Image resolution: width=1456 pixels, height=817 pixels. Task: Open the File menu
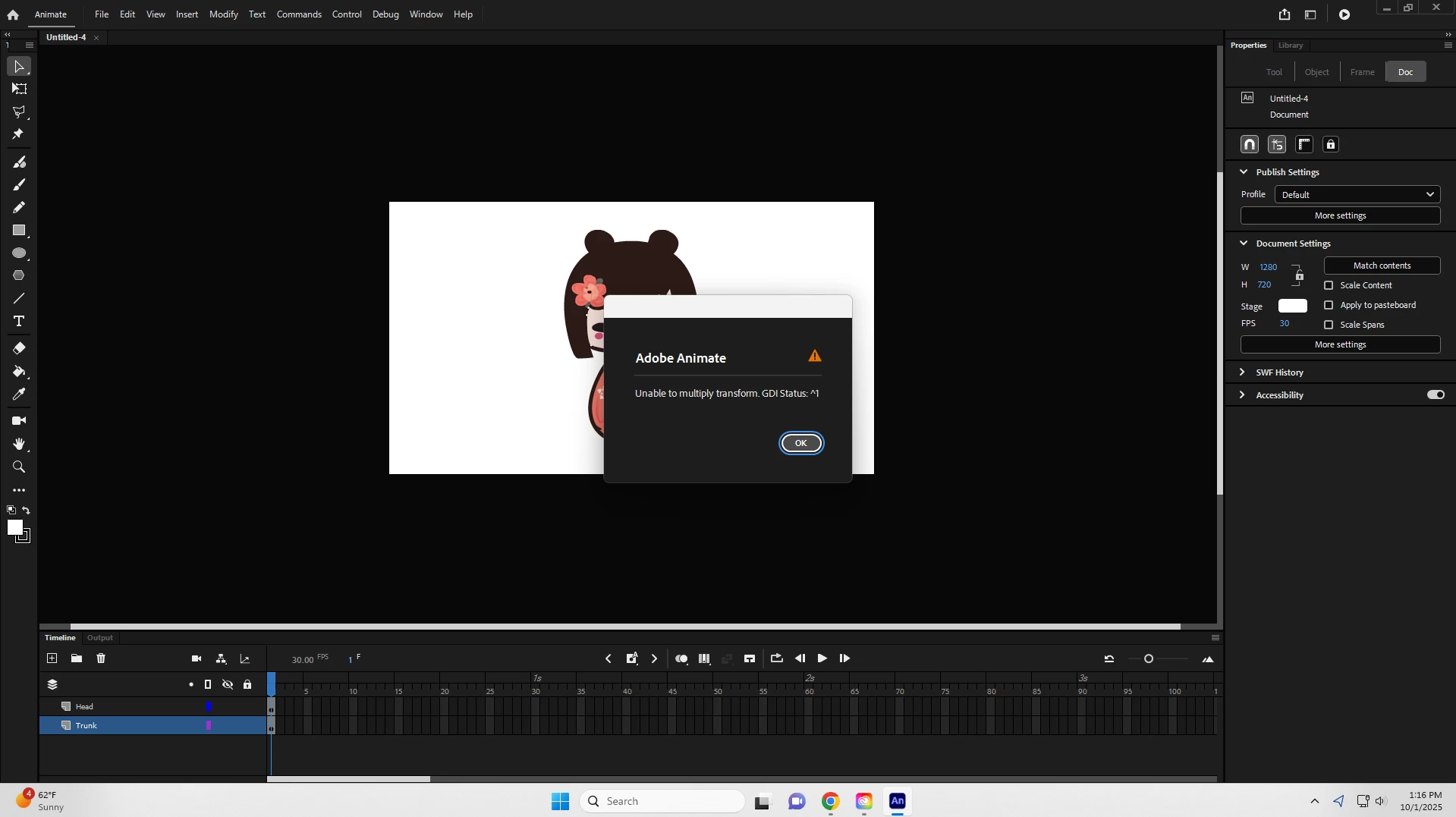tap(102, 14)
